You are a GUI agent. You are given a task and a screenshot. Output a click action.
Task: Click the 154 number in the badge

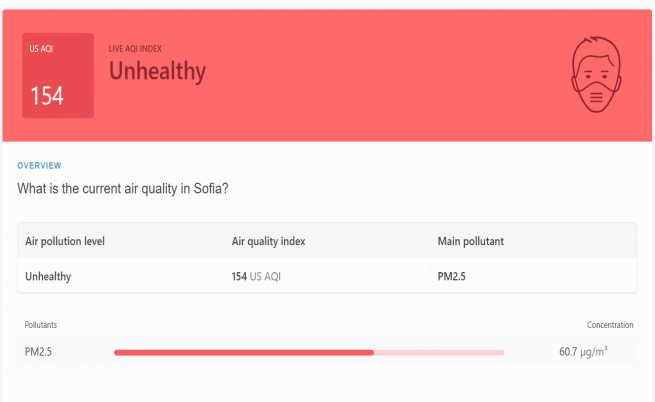tap(47, 96)
